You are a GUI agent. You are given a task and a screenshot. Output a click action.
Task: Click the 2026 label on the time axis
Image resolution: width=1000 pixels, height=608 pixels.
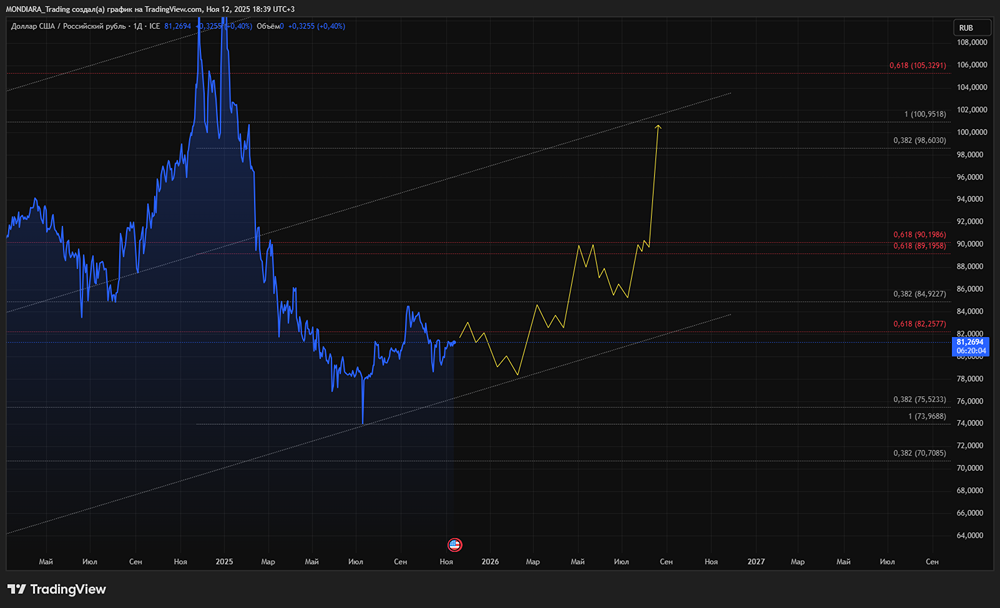tap(490, 561)
